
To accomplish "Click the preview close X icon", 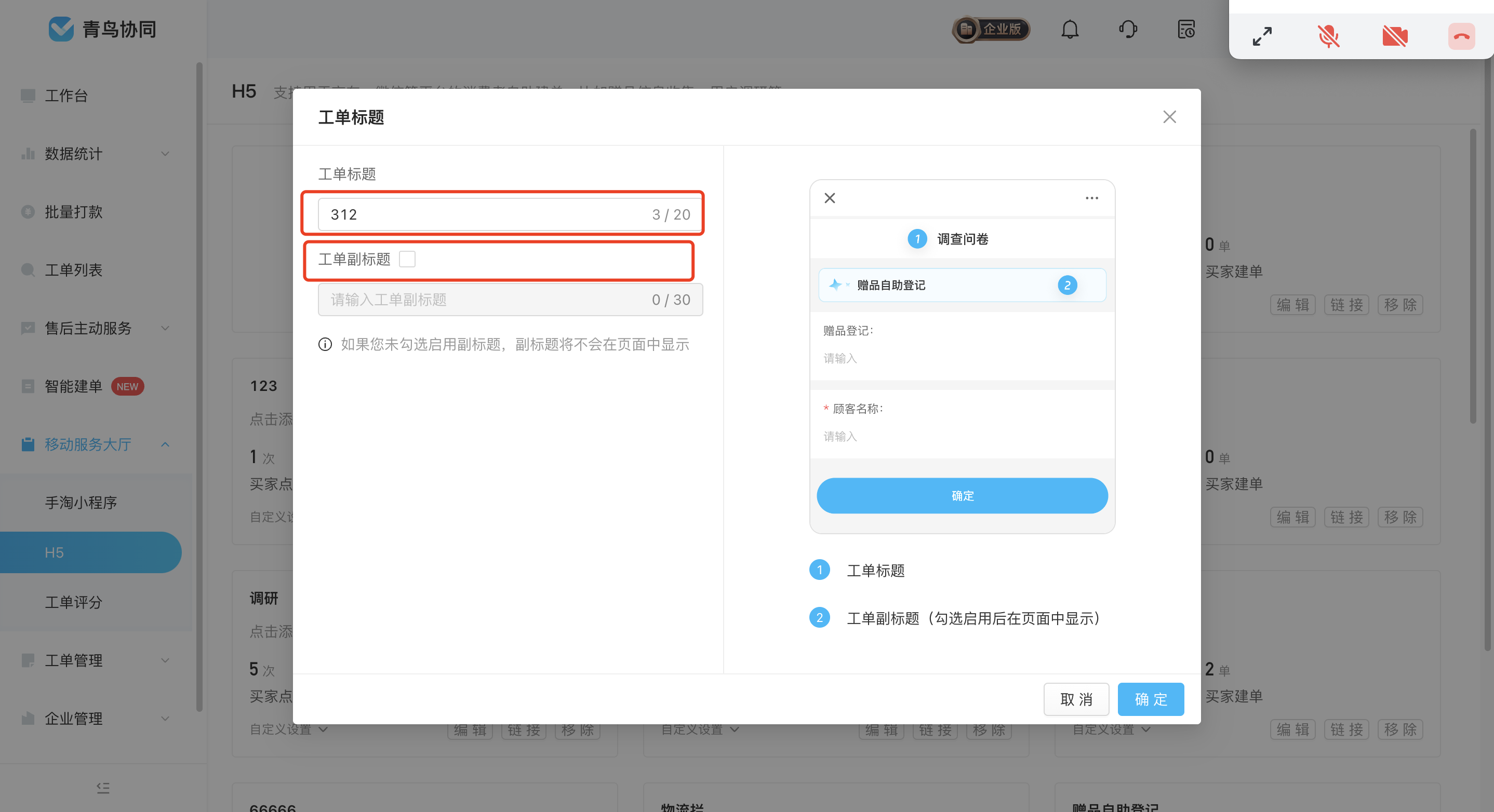I will click(x=830, y=198).
